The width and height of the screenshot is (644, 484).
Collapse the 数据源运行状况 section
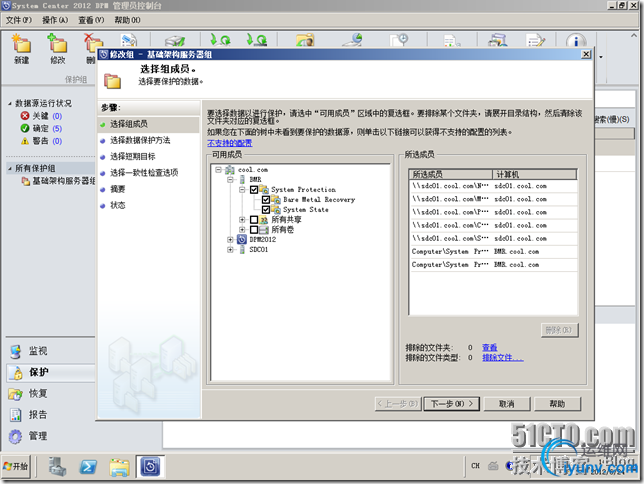(10, 104)
